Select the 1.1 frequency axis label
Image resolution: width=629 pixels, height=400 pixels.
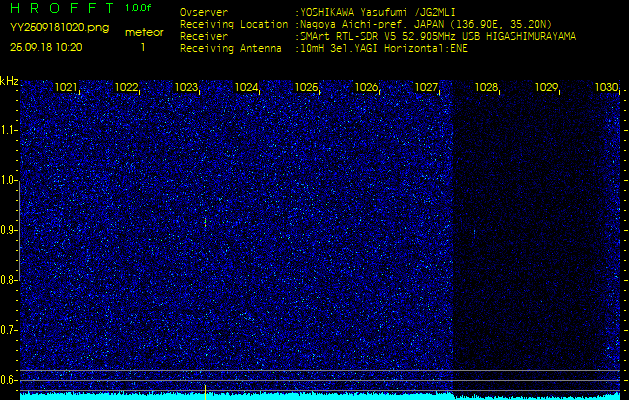pyautogui.click(x=9, y=130)
